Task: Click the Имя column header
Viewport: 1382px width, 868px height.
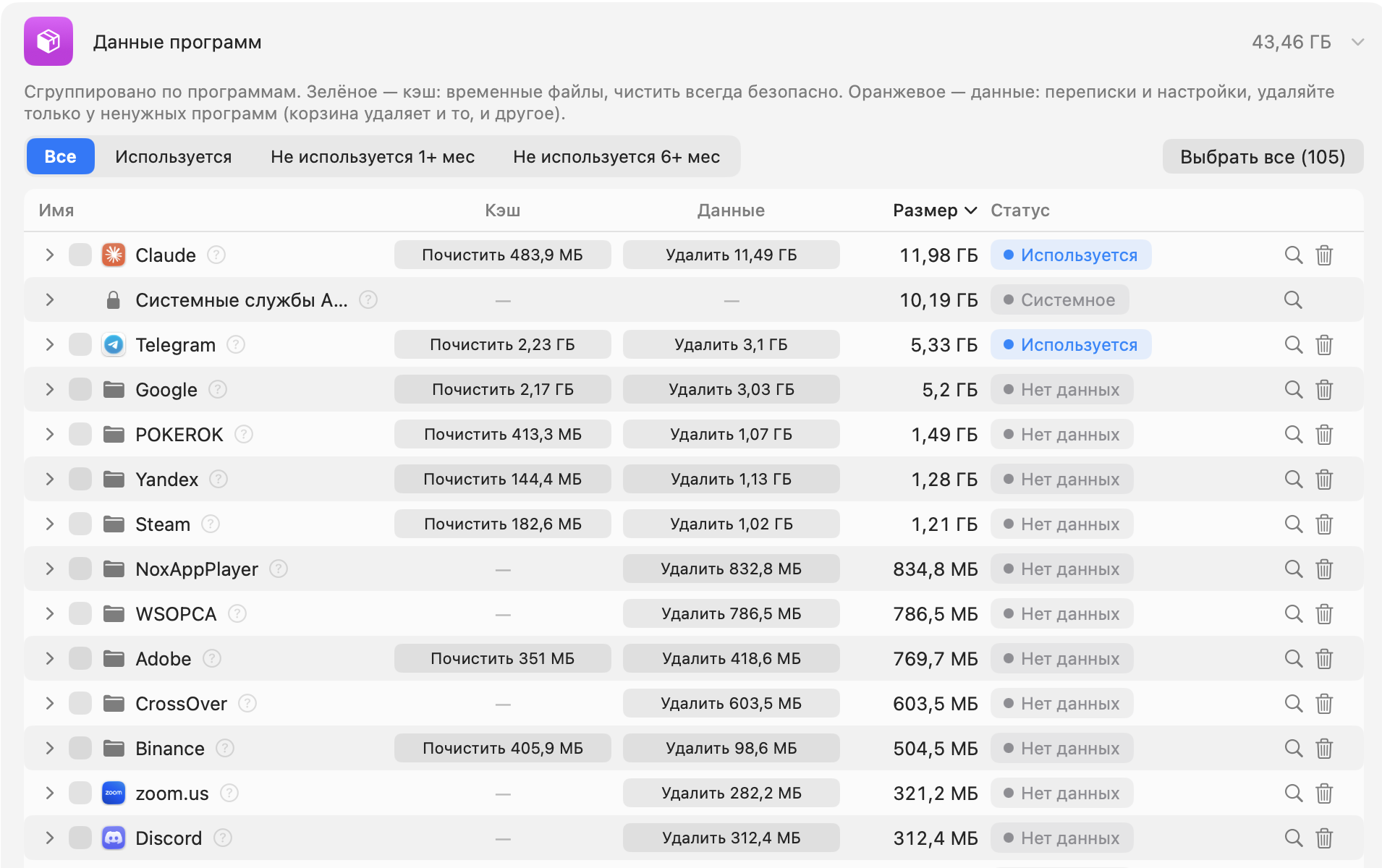Action: (x=56, y=210)
